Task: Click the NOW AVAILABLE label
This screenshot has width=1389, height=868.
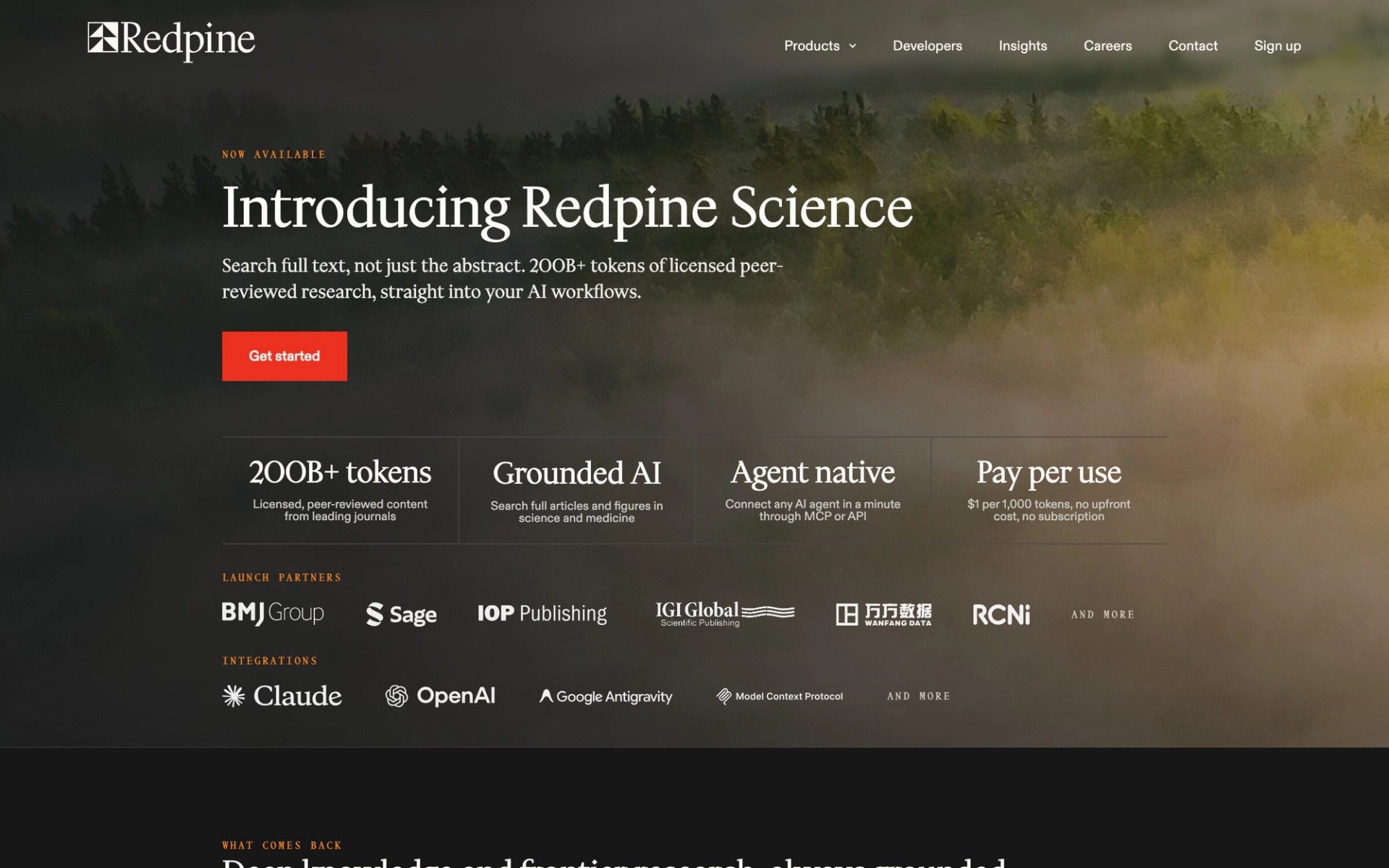Action: 273,155
